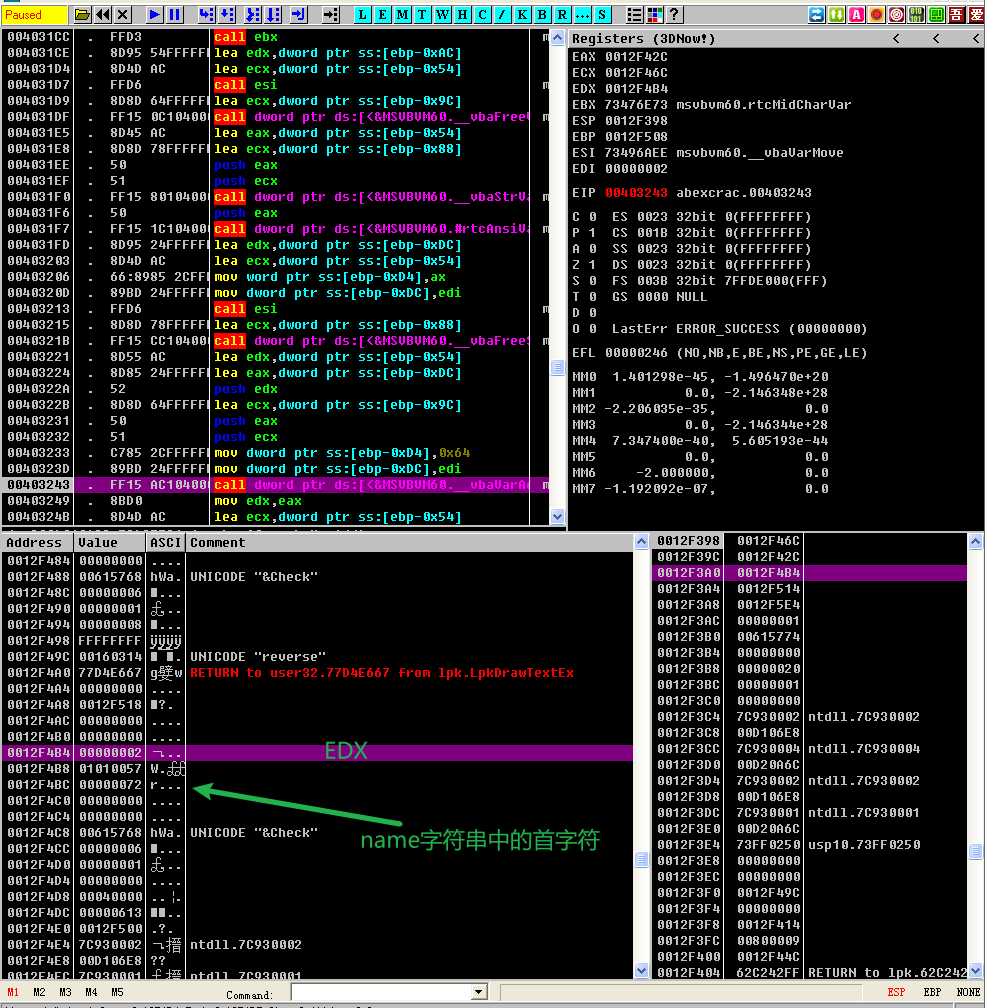Open a file with the folder icon
This screenshot has height=1008, width=985.
[x=82, y=14]
